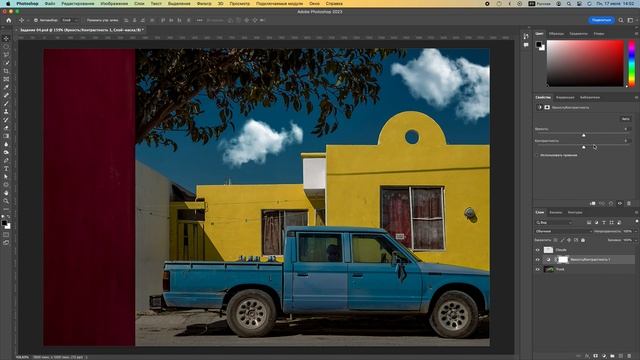The image size is (640, 360).
Task: Hide the Яркость/Контрастность 1 layer eye
Action: click(x=538, y=260)
